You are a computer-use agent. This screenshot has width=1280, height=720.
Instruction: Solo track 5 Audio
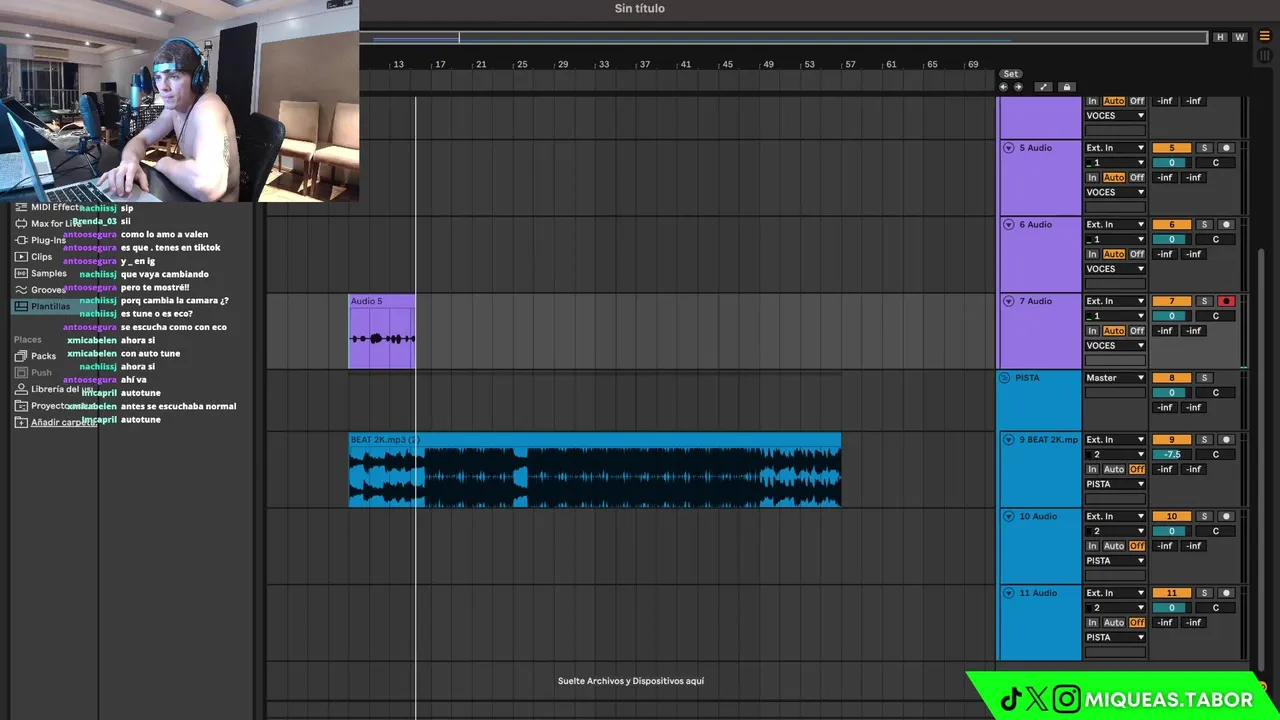click(x=1204, y=148)
